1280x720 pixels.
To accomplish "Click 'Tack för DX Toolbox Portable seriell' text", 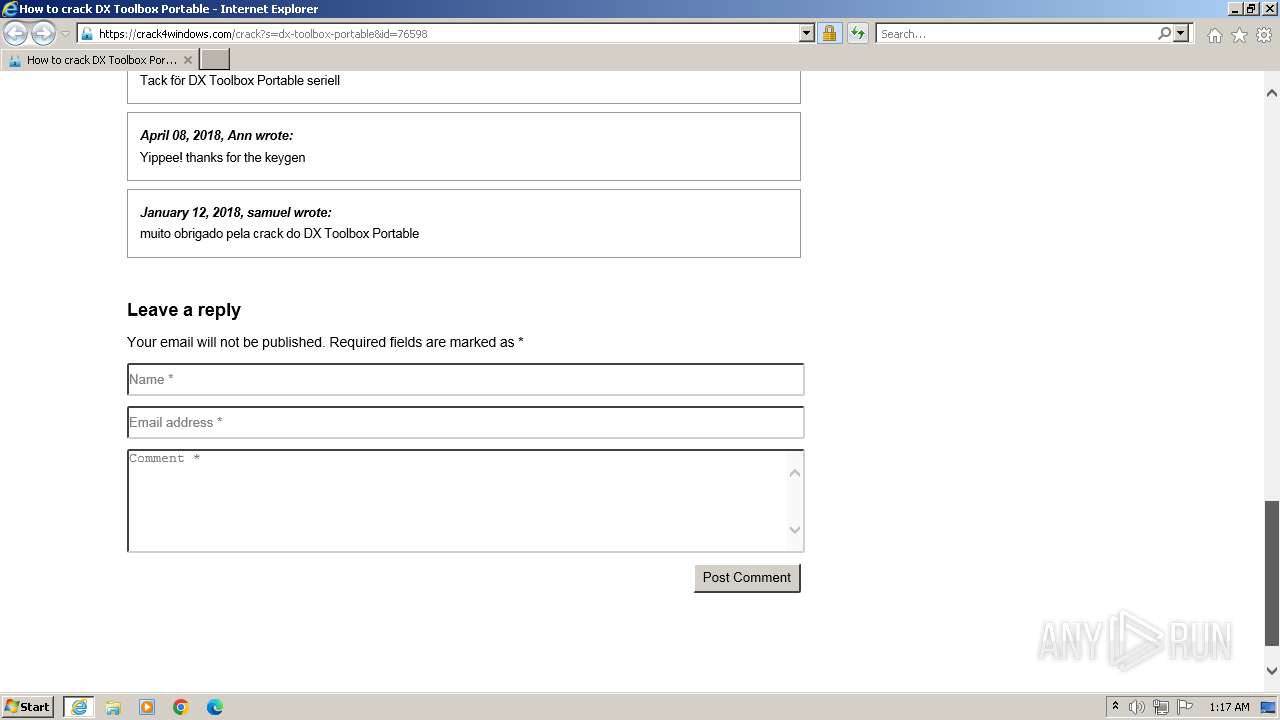I will [240, 80].
